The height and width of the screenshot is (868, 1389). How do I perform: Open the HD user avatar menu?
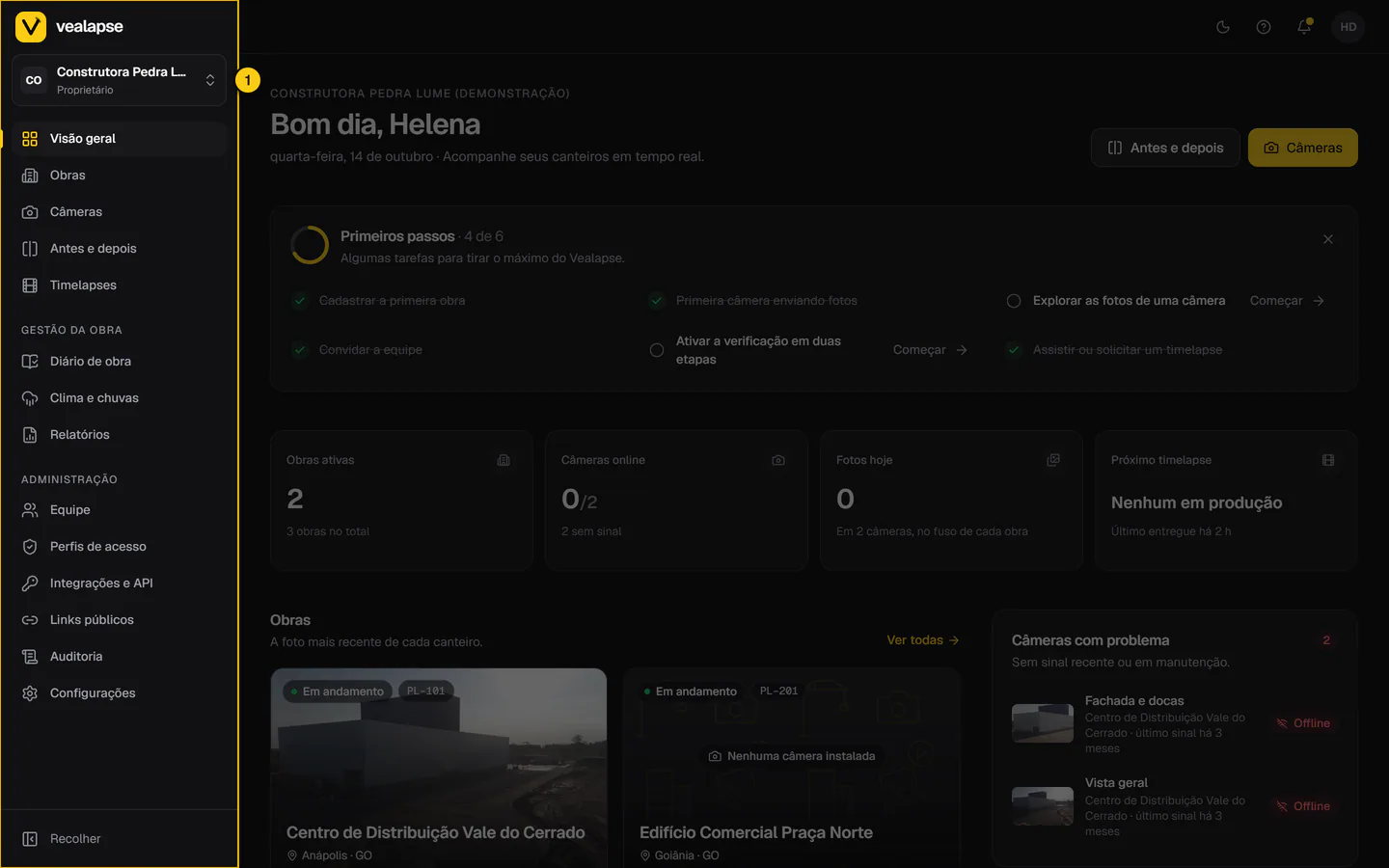(1348, 27)
